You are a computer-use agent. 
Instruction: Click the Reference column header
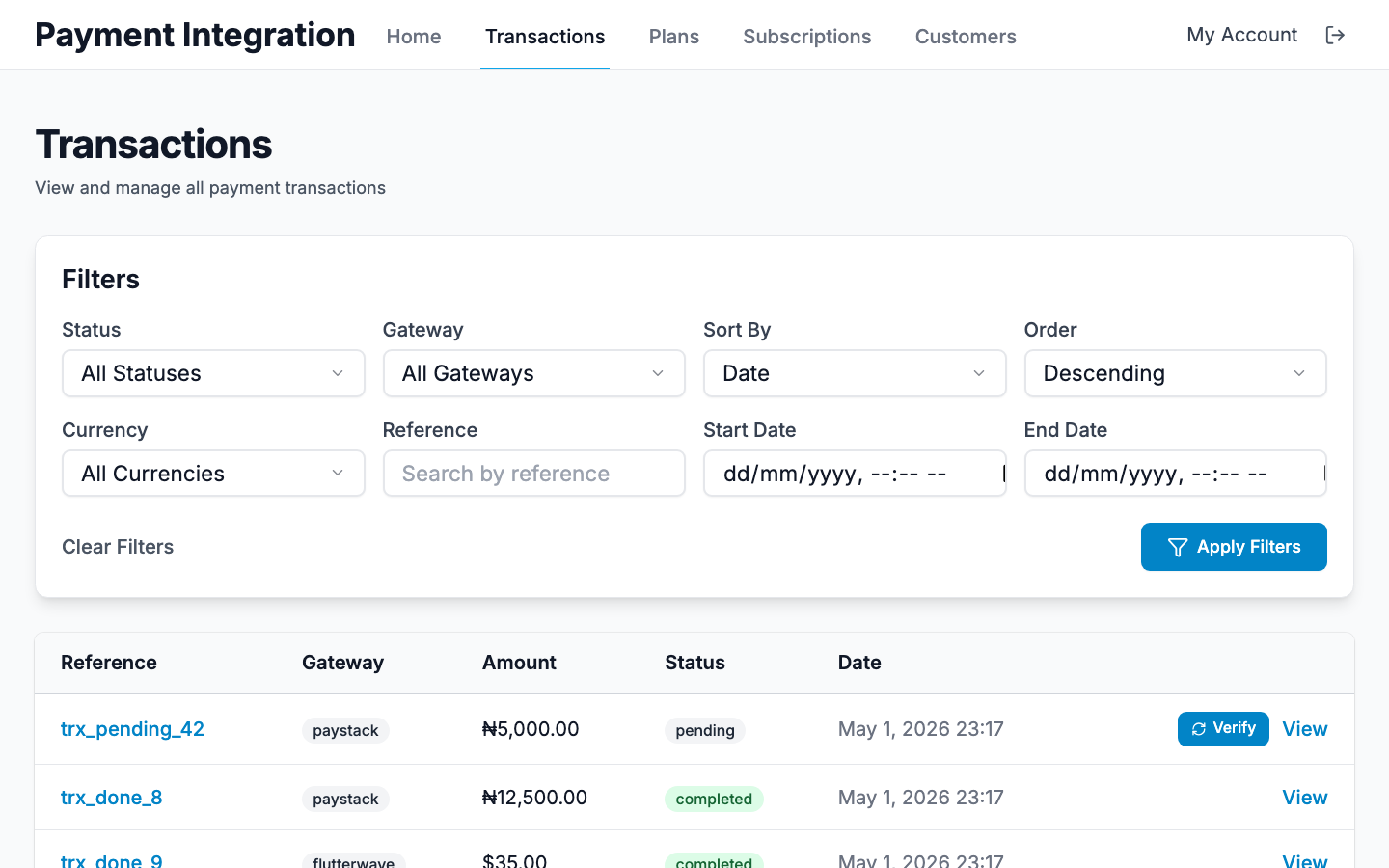click(109, 663)
